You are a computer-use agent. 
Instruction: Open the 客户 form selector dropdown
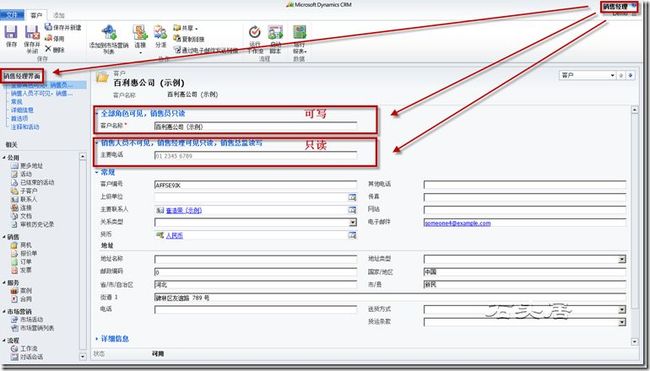point(612,75)
